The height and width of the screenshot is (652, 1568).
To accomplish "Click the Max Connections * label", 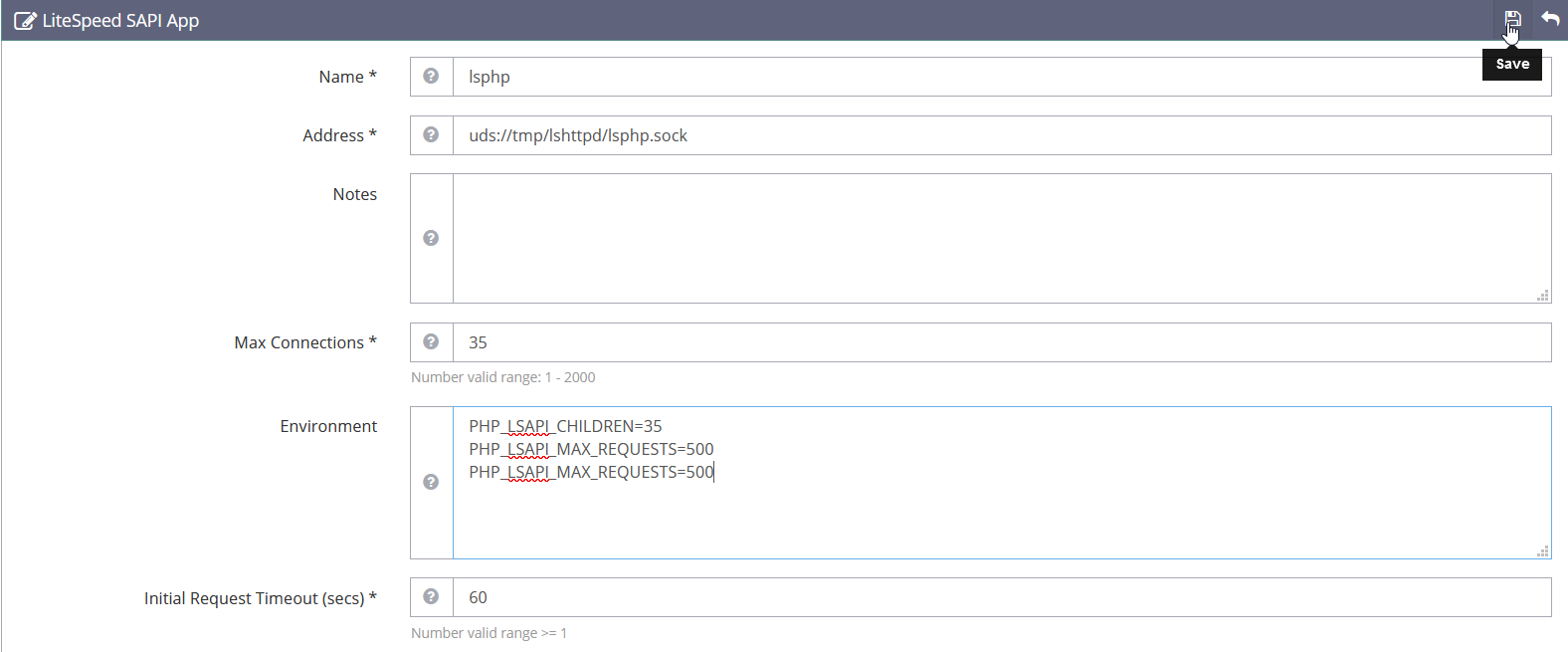I will pos(305,342).
